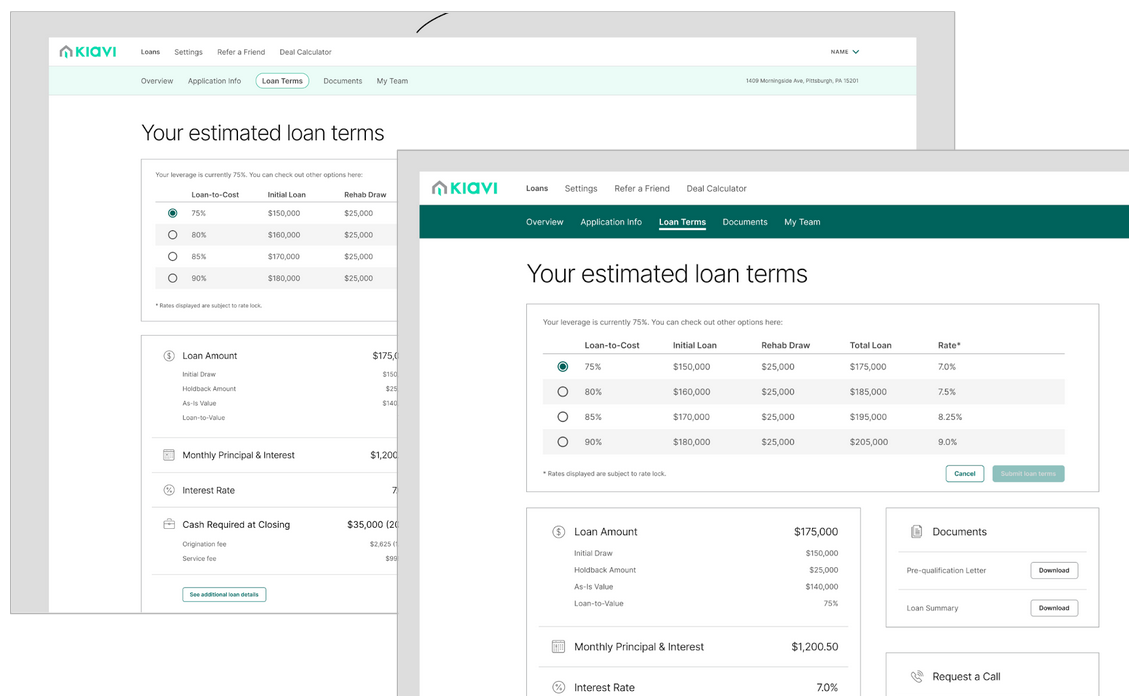Image resolution: width=1129 pixels, height=696 pixels.
Task: Open the NAME account dropdown in back window
Action: click(x=845, y=52)
